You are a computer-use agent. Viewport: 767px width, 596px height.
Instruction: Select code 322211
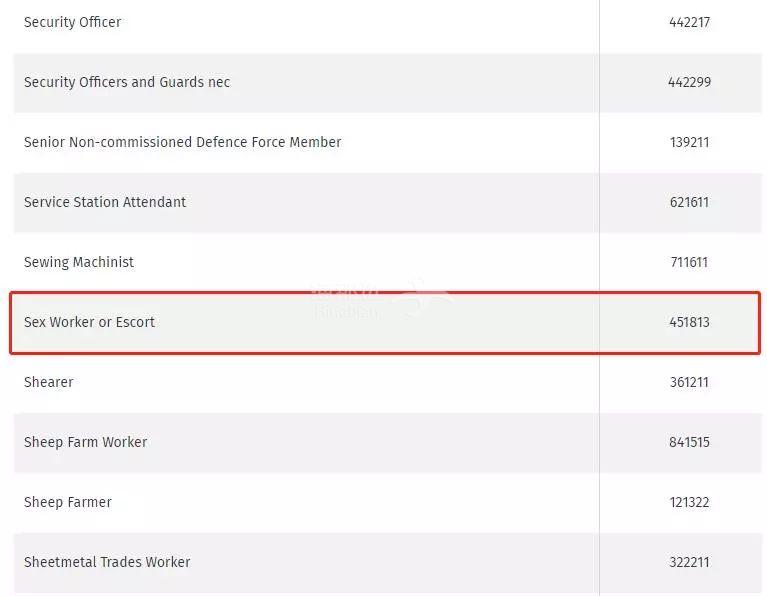pyautogui.click(x=689, y=562)
